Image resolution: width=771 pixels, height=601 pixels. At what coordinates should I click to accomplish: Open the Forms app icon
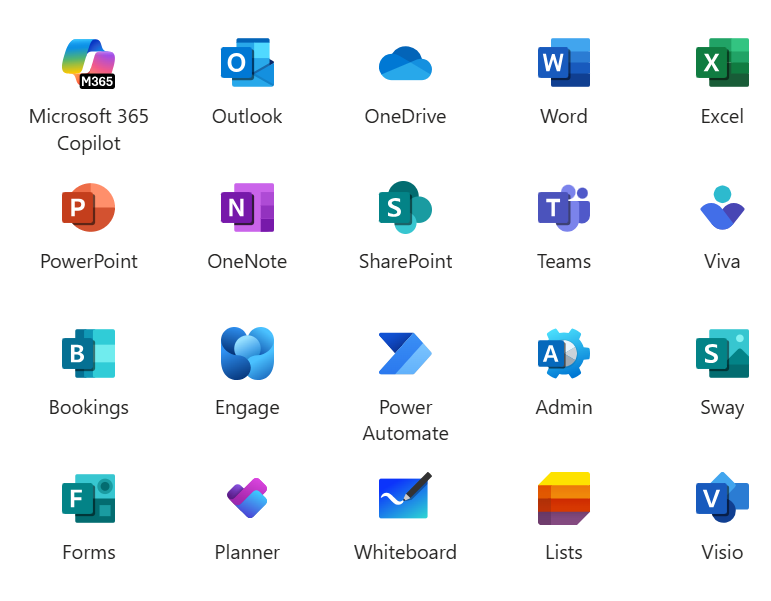coord(89,499)
